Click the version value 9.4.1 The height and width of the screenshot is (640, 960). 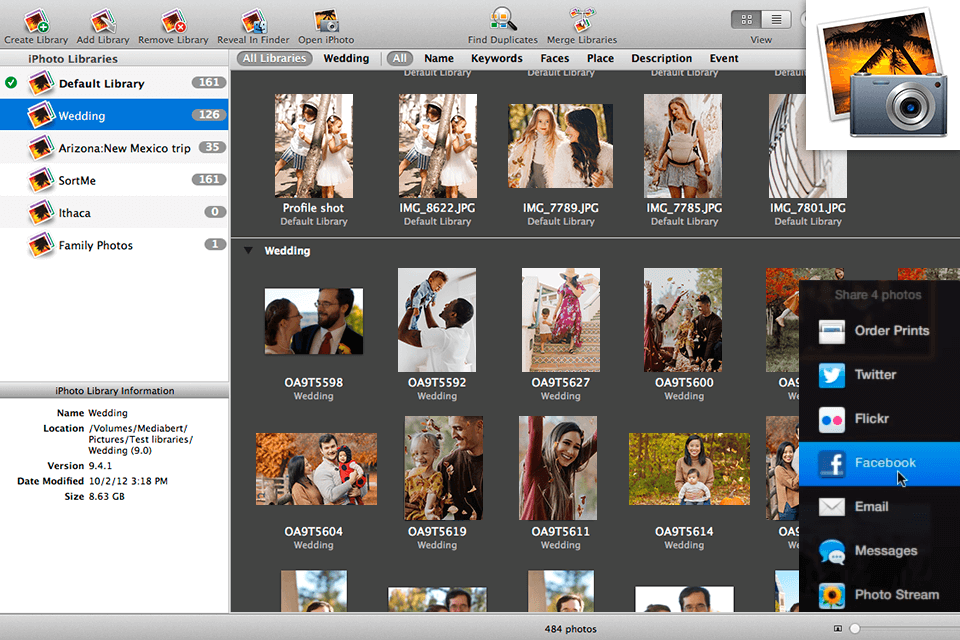100,465
